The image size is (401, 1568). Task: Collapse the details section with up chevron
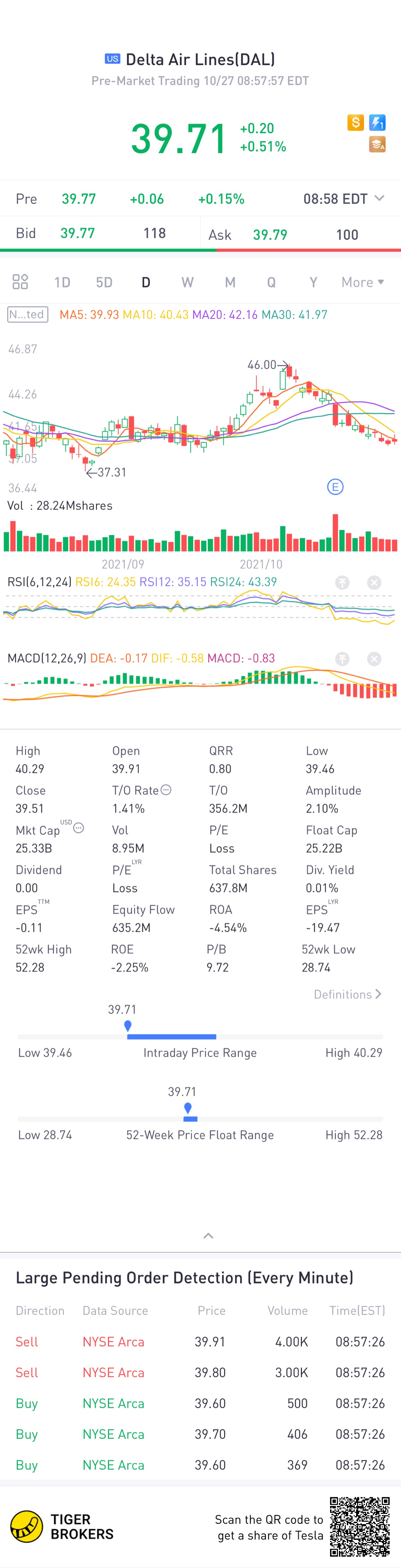tap(208, 1236)
